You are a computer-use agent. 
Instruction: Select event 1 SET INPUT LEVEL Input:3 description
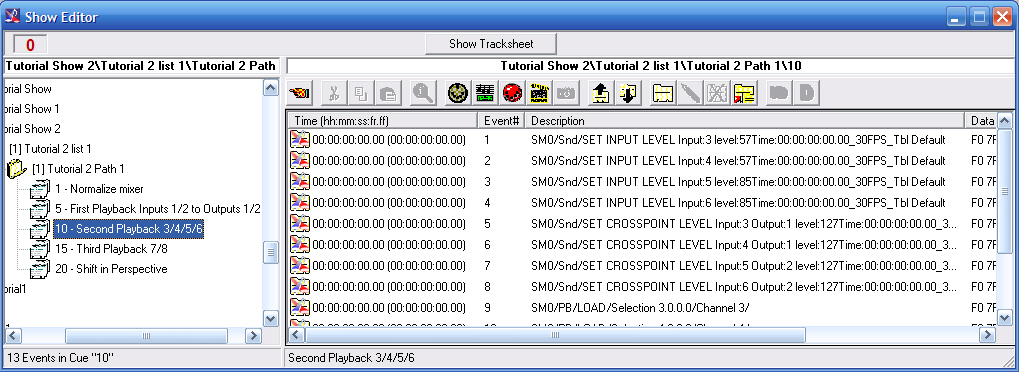738,140
